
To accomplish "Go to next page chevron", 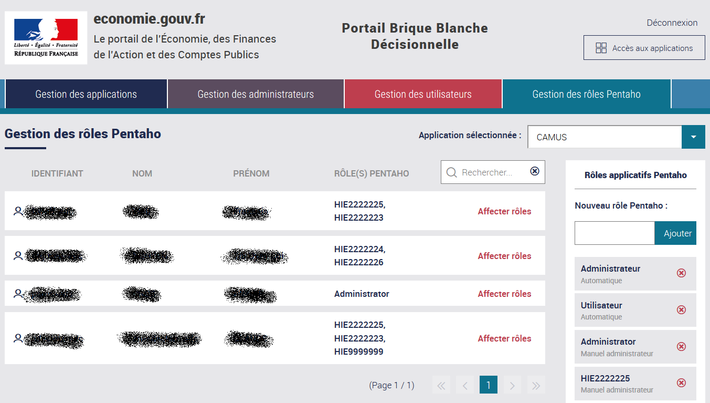I will 512,385.
